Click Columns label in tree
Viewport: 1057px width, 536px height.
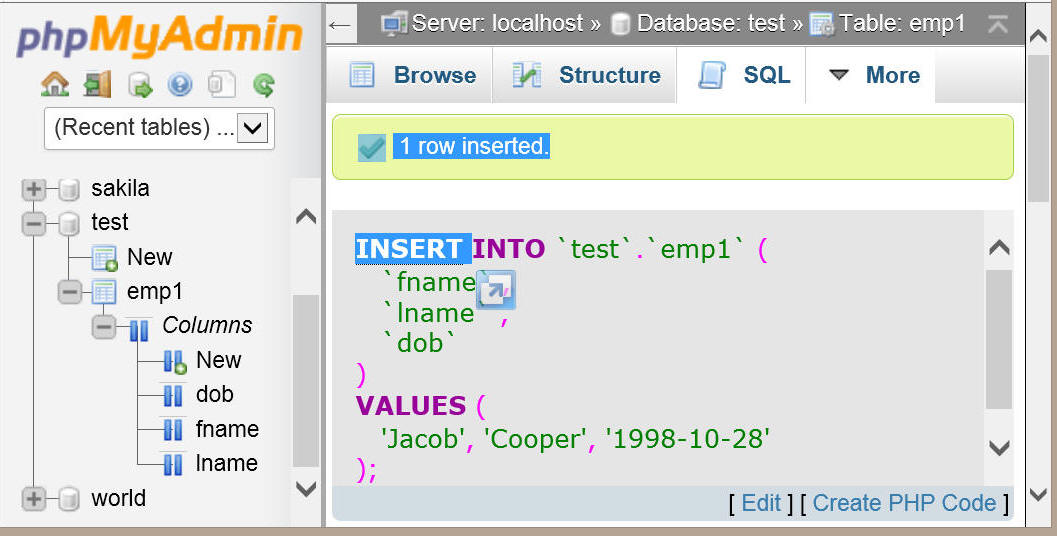(x=207, y=325)
